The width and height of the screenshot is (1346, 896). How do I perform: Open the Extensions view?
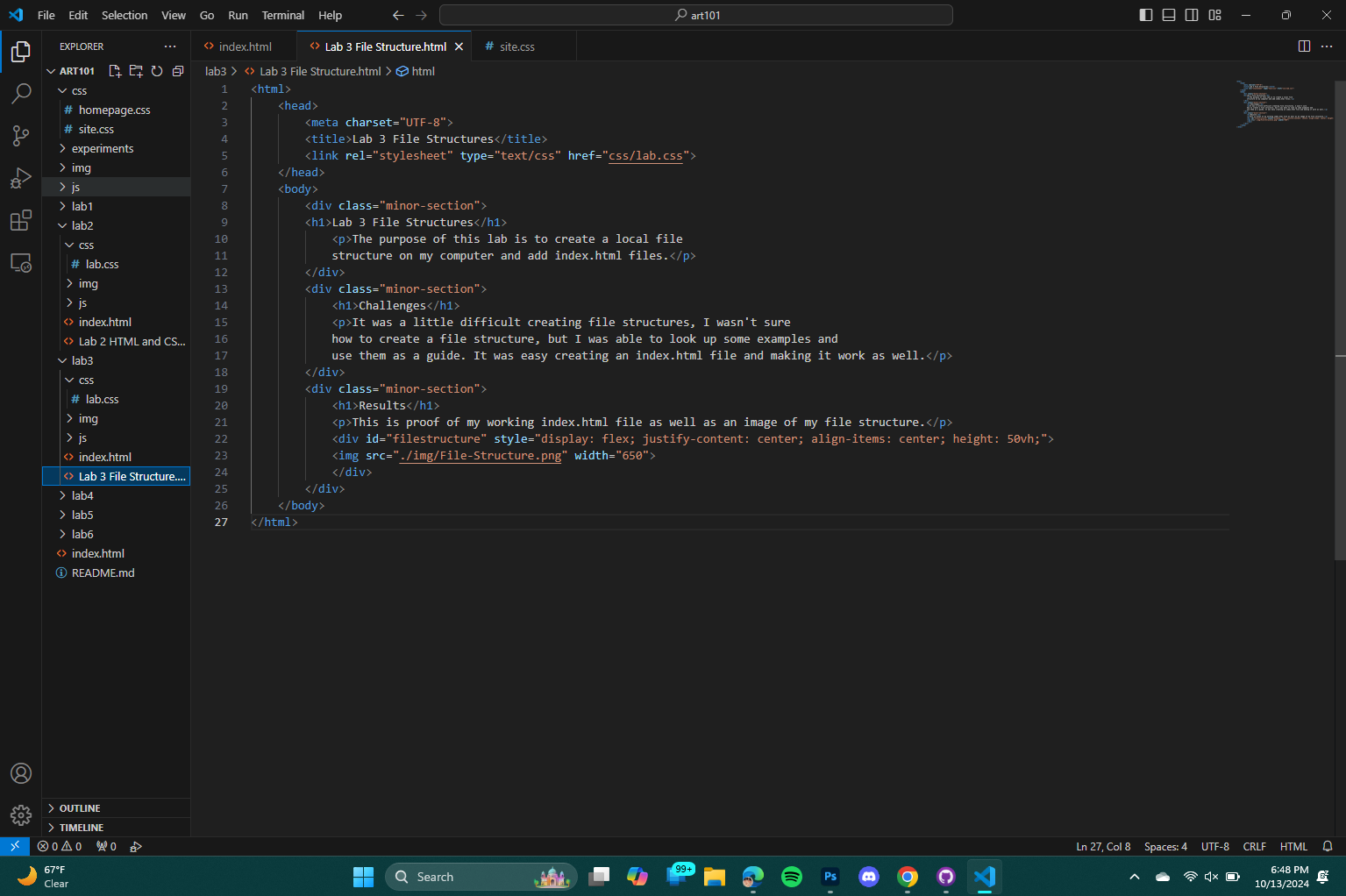click(21, 220)
